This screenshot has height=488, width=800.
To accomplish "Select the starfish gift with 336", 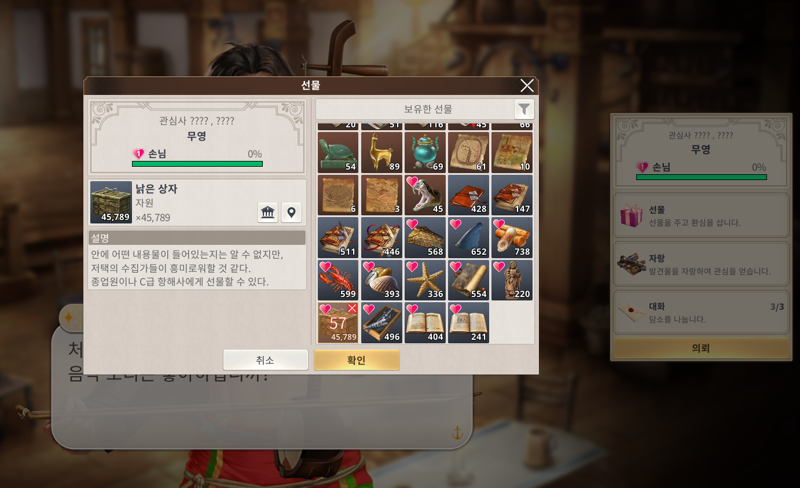I will click(x=424, y=280).
